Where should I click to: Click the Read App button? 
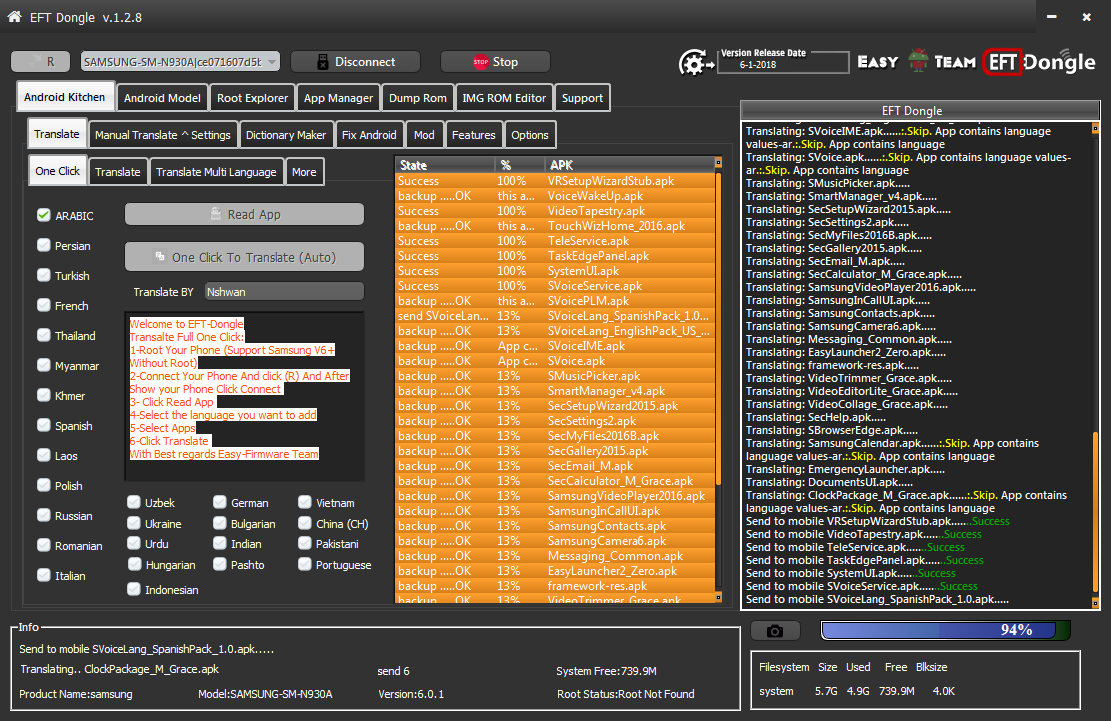click(x=244, y=214)
